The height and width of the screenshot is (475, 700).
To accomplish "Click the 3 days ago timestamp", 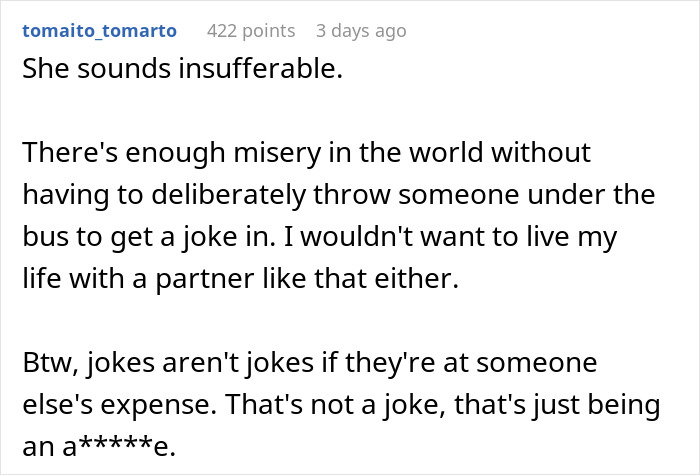I will (x=360, y=30).
